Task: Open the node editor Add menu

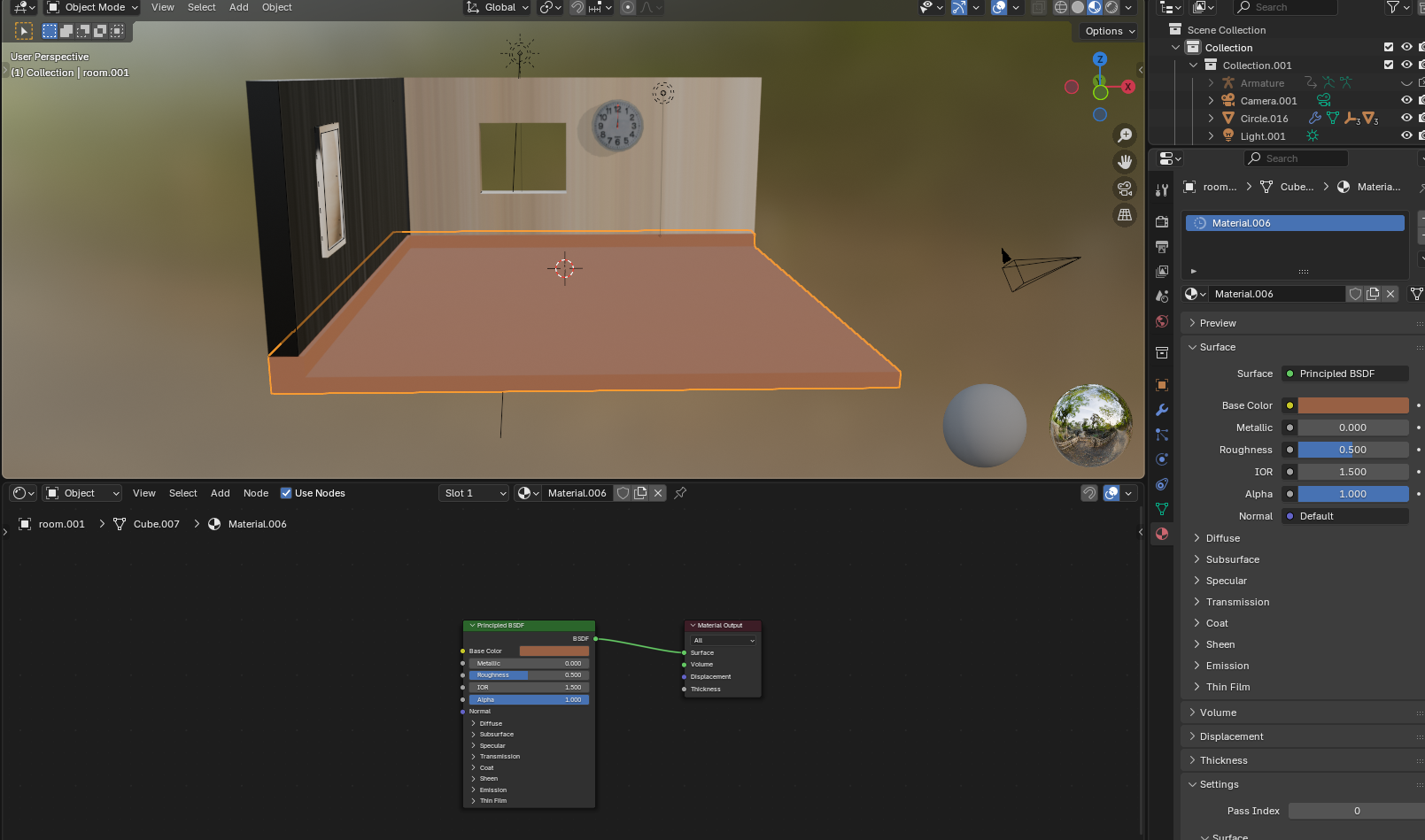Action: pyautogui.click(x=221, y=493)
